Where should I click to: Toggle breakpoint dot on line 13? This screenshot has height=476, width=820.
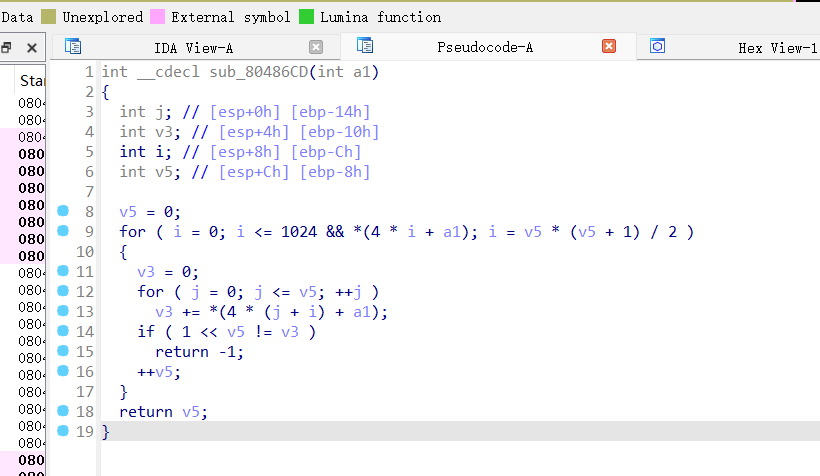(x=63, y=310)
